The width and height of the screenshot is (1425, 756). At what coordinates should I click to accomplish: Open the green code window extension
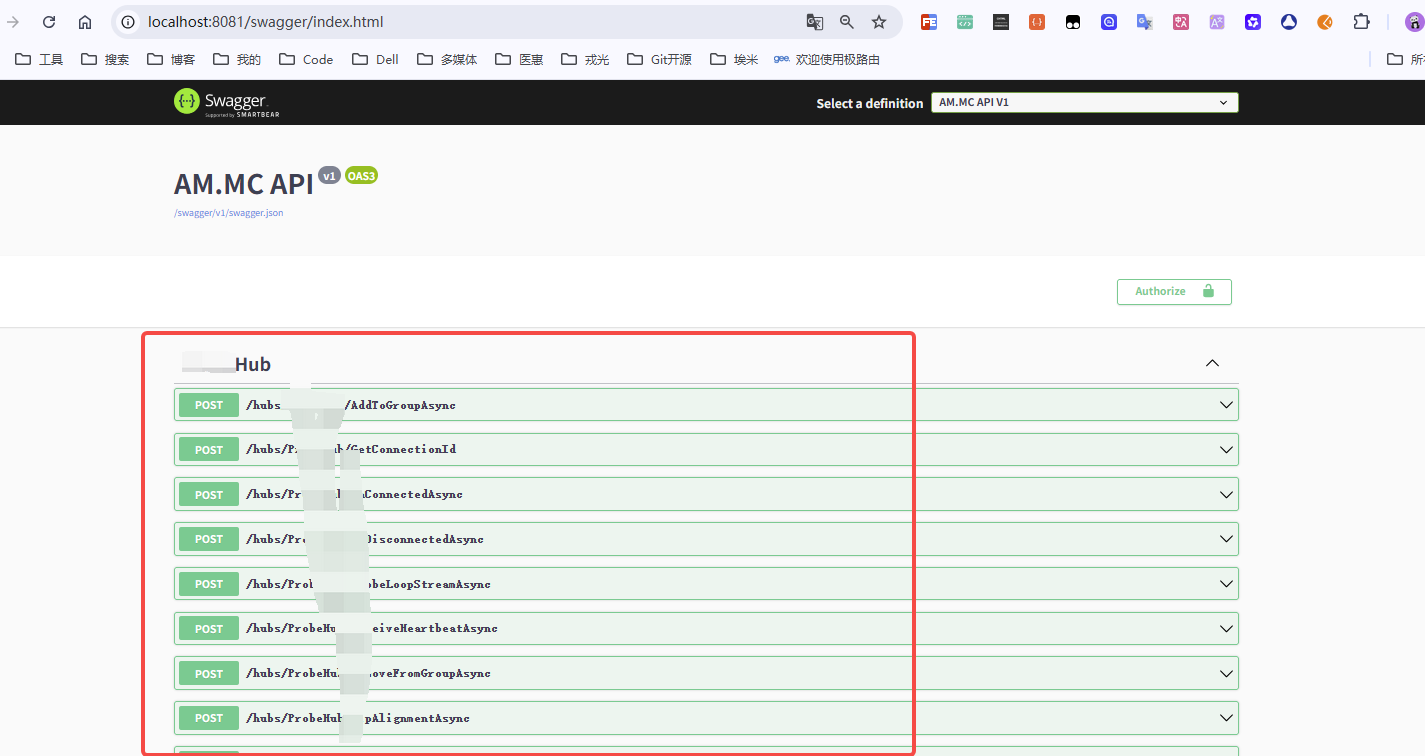[965, 22]
